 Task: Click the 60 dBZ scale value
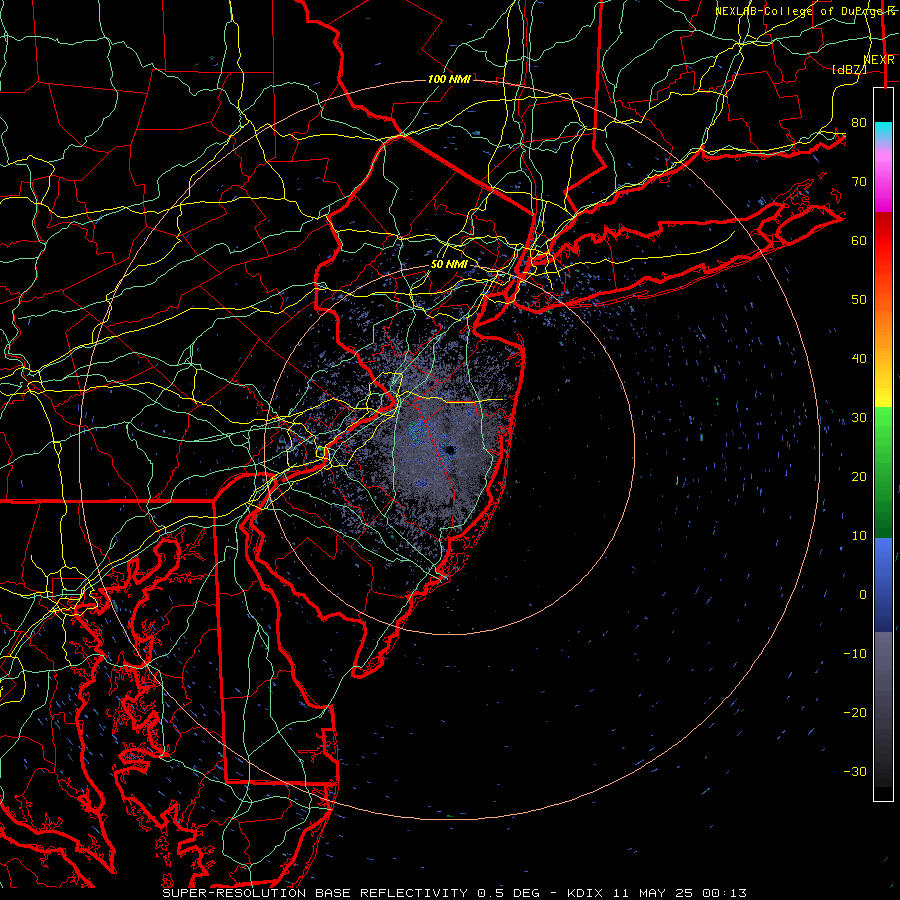859,240
